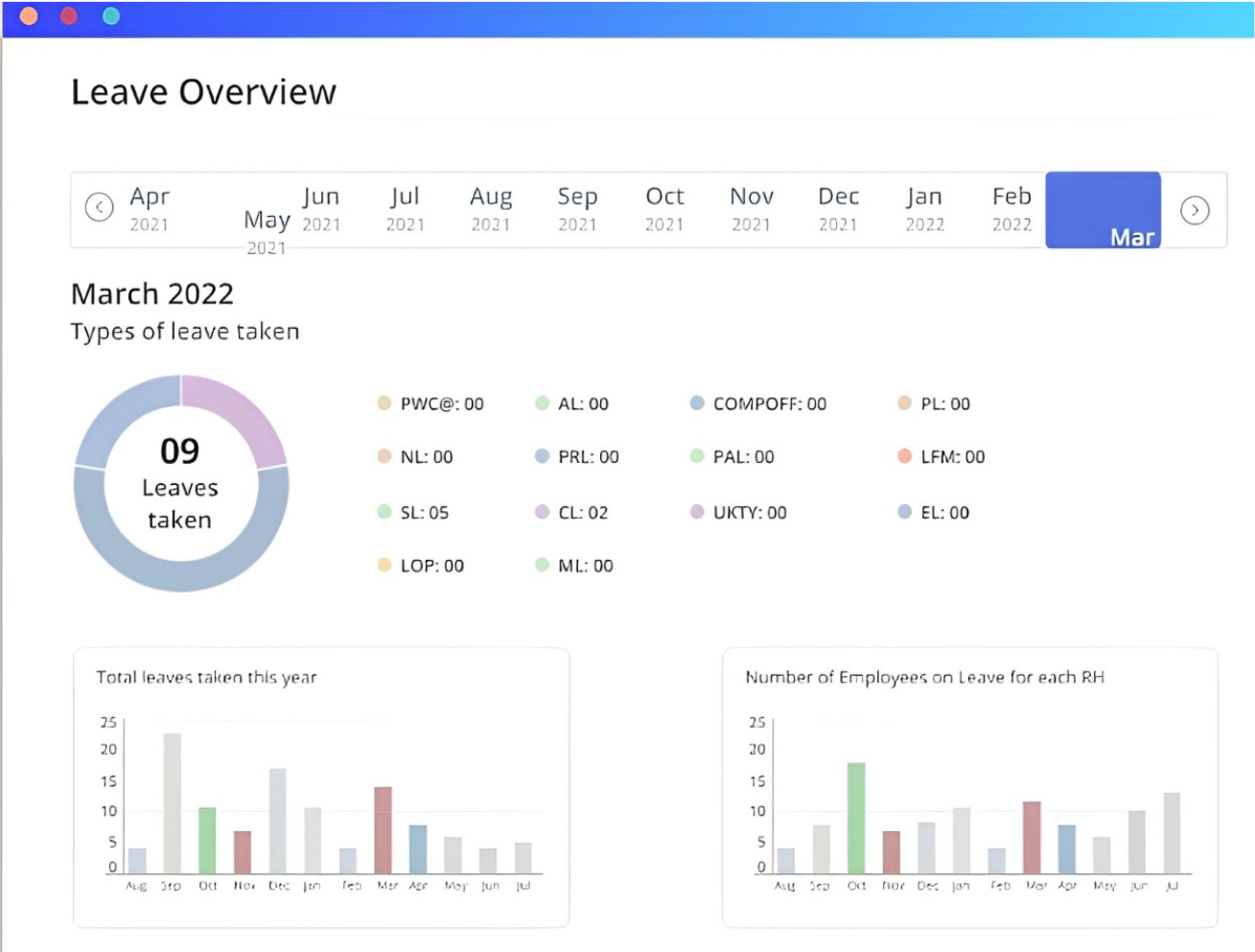1255x952 pixels.
Task: Select Sep 2021 month
Action: [577, 209]
